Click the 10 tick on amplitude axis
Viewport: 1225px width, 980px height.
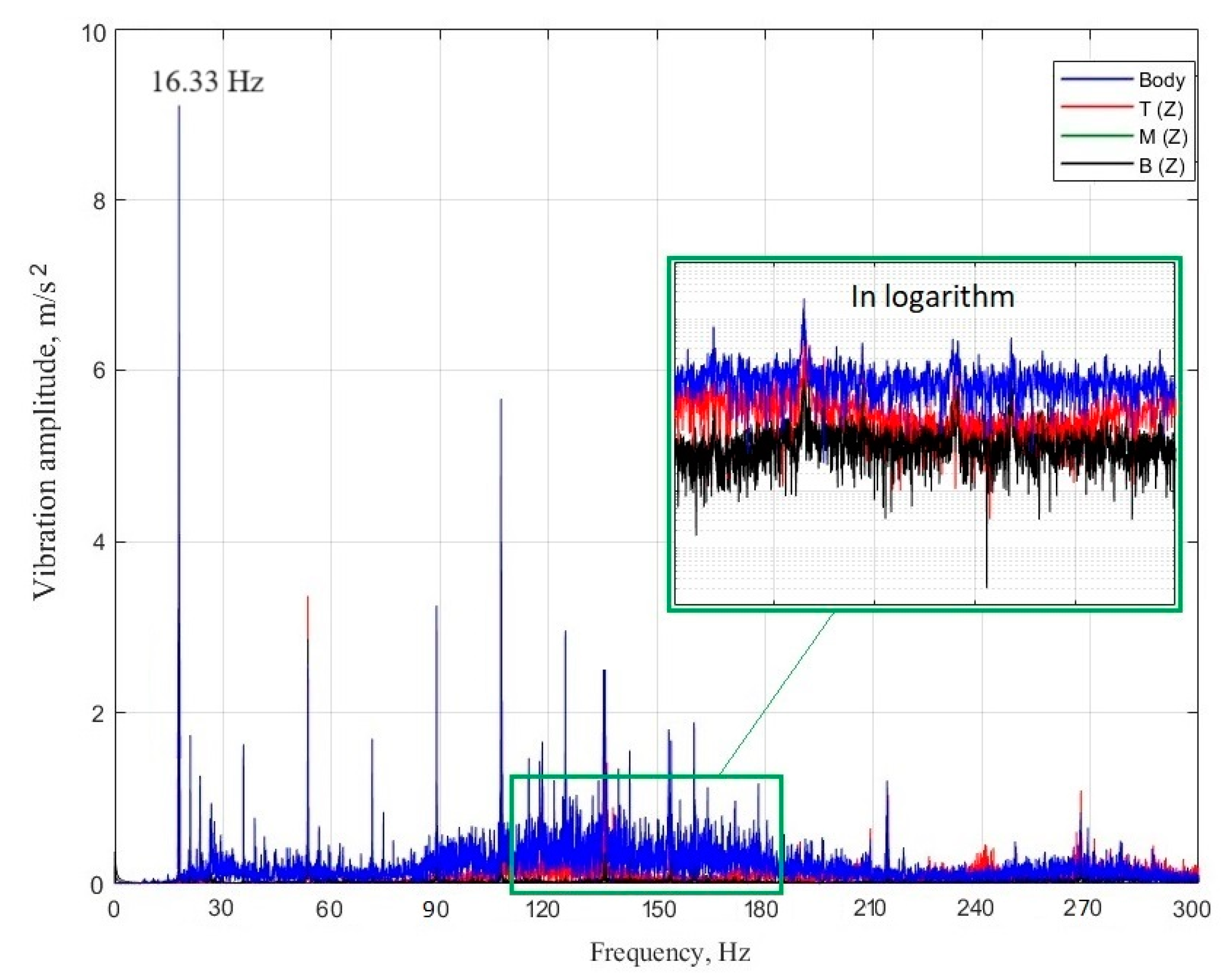pos(93,34)
